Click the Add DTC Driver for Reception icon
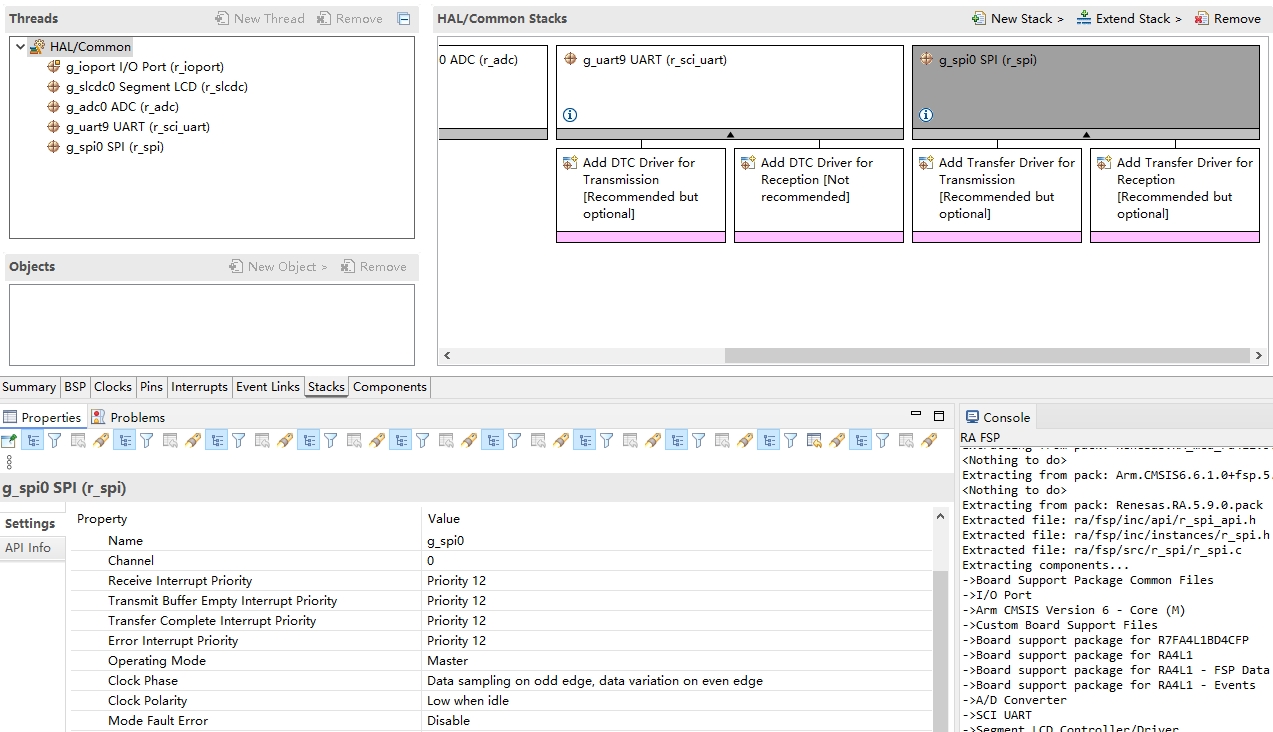This screenshot has width=1273, height=732. 748,163
